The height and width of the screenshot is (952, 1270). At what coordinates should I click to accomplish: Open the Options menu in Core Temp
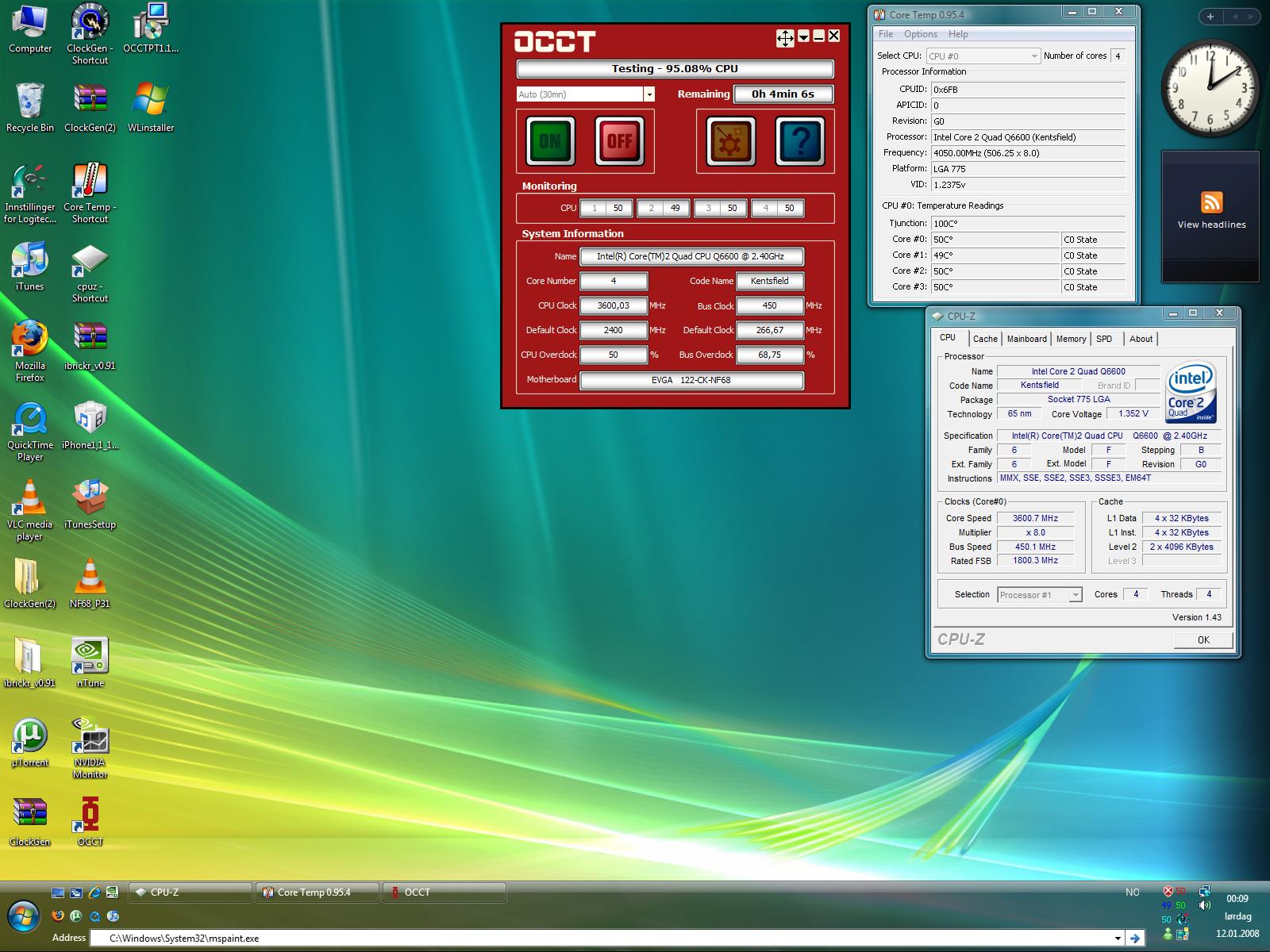[921, 34]
